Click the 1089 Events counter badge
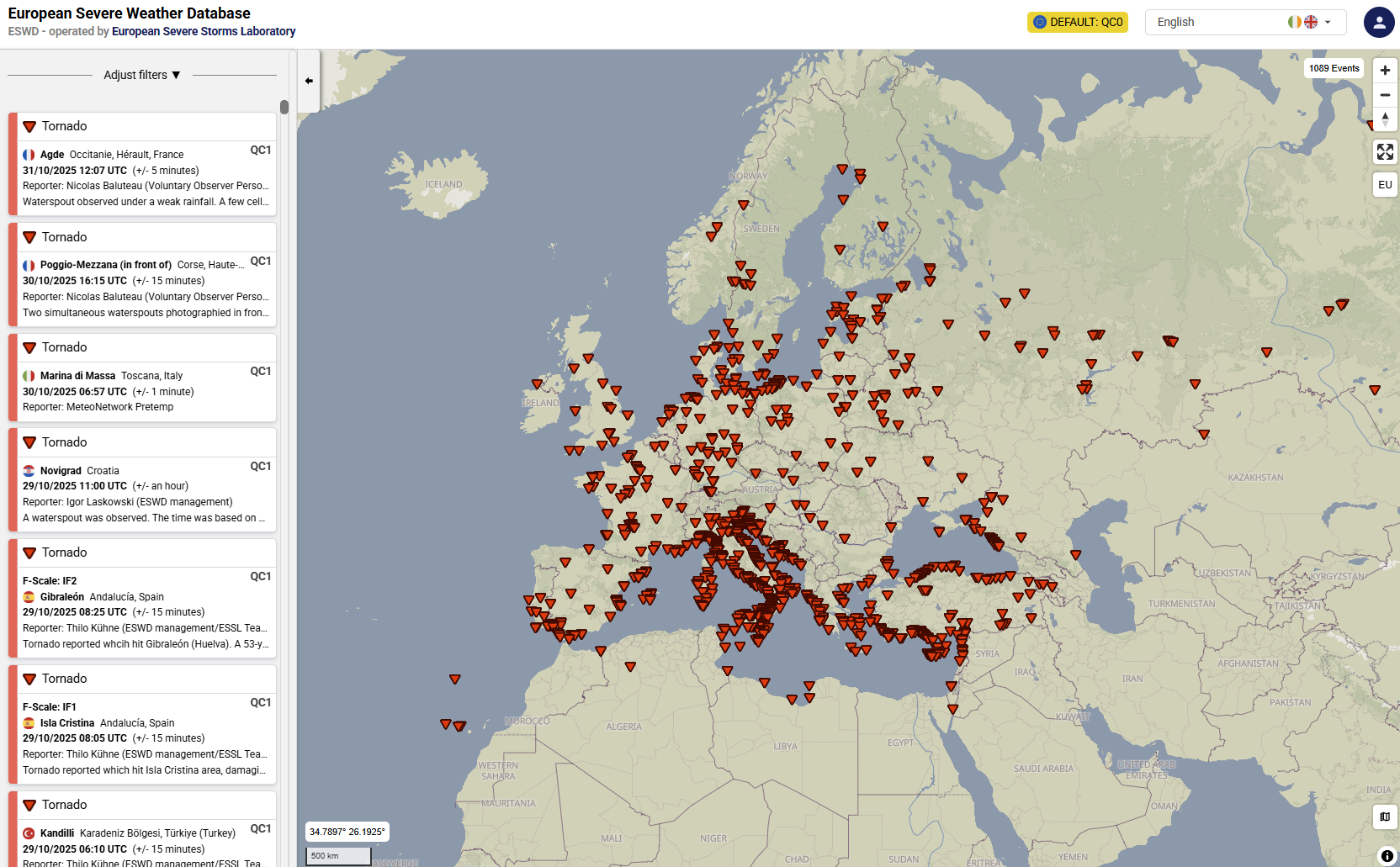Screen dimensions: 1400x867 pos(1334,68)
